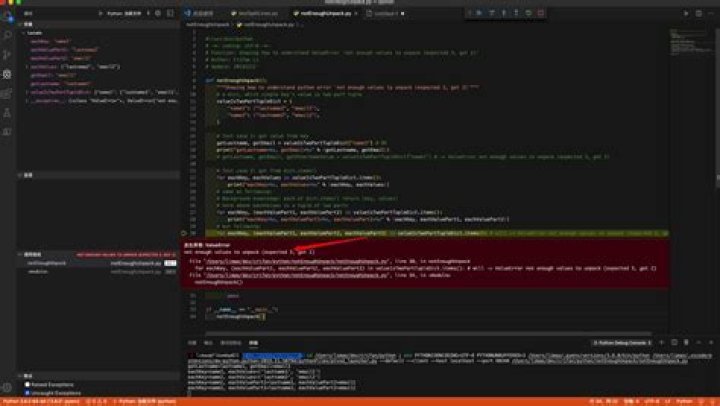Collapse the Breakpoints section header
Screen dimensions: 720x406
(x=98, y=376)
